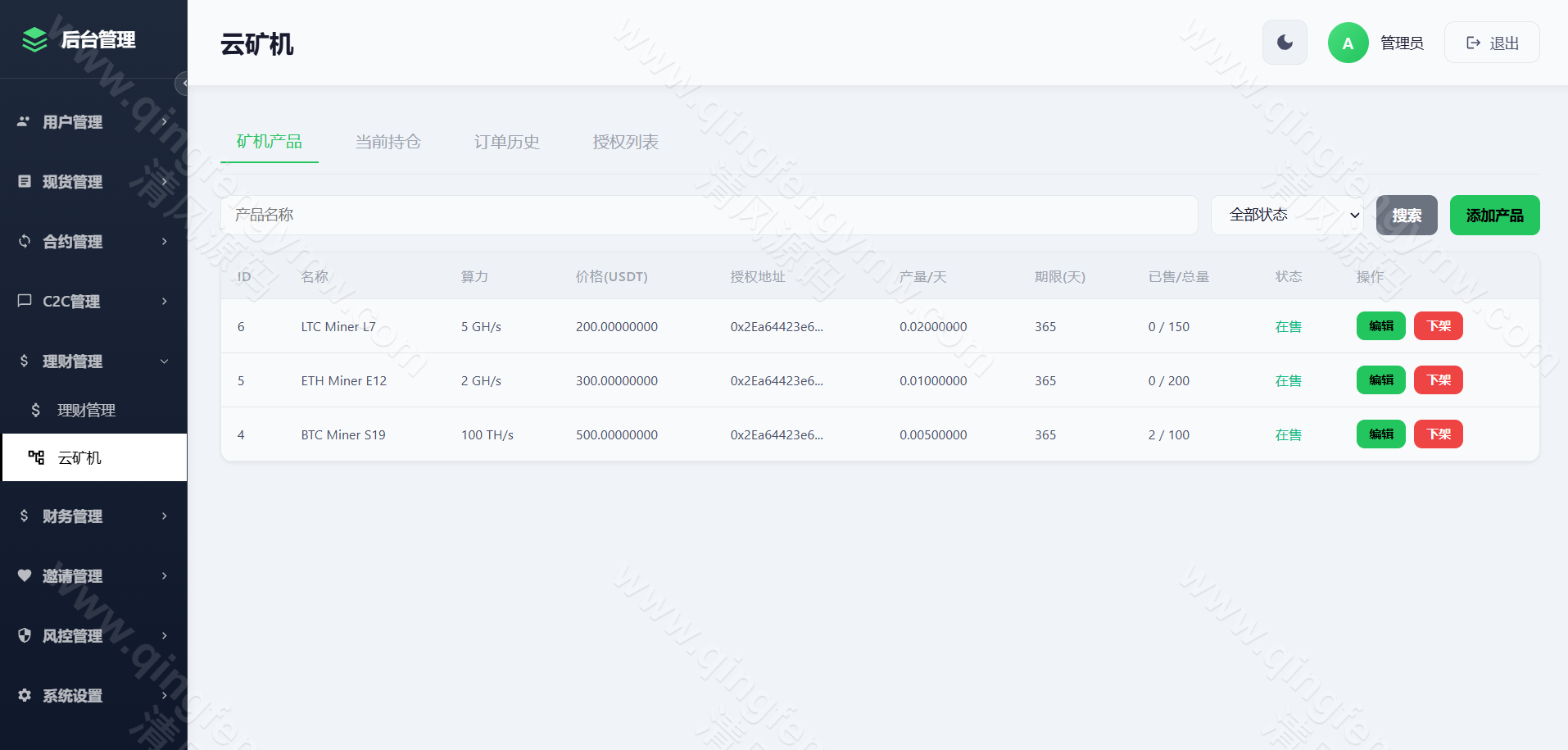Click the 在售 status of LTC Miner L7
Image resolution: width=1568 pixels, height=750 pixels.
click(1289, 326)
